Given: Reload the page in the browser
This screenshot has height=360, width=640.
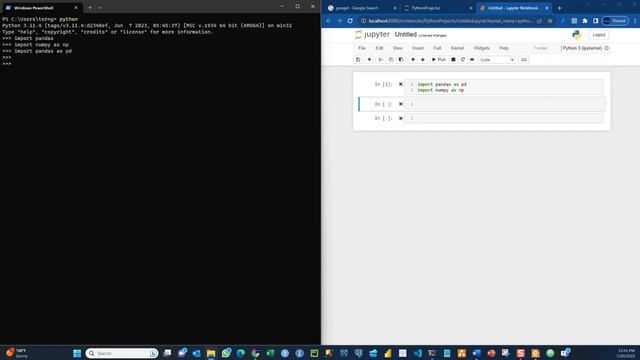Looking at the screenshot, I should tap(350, 21).
